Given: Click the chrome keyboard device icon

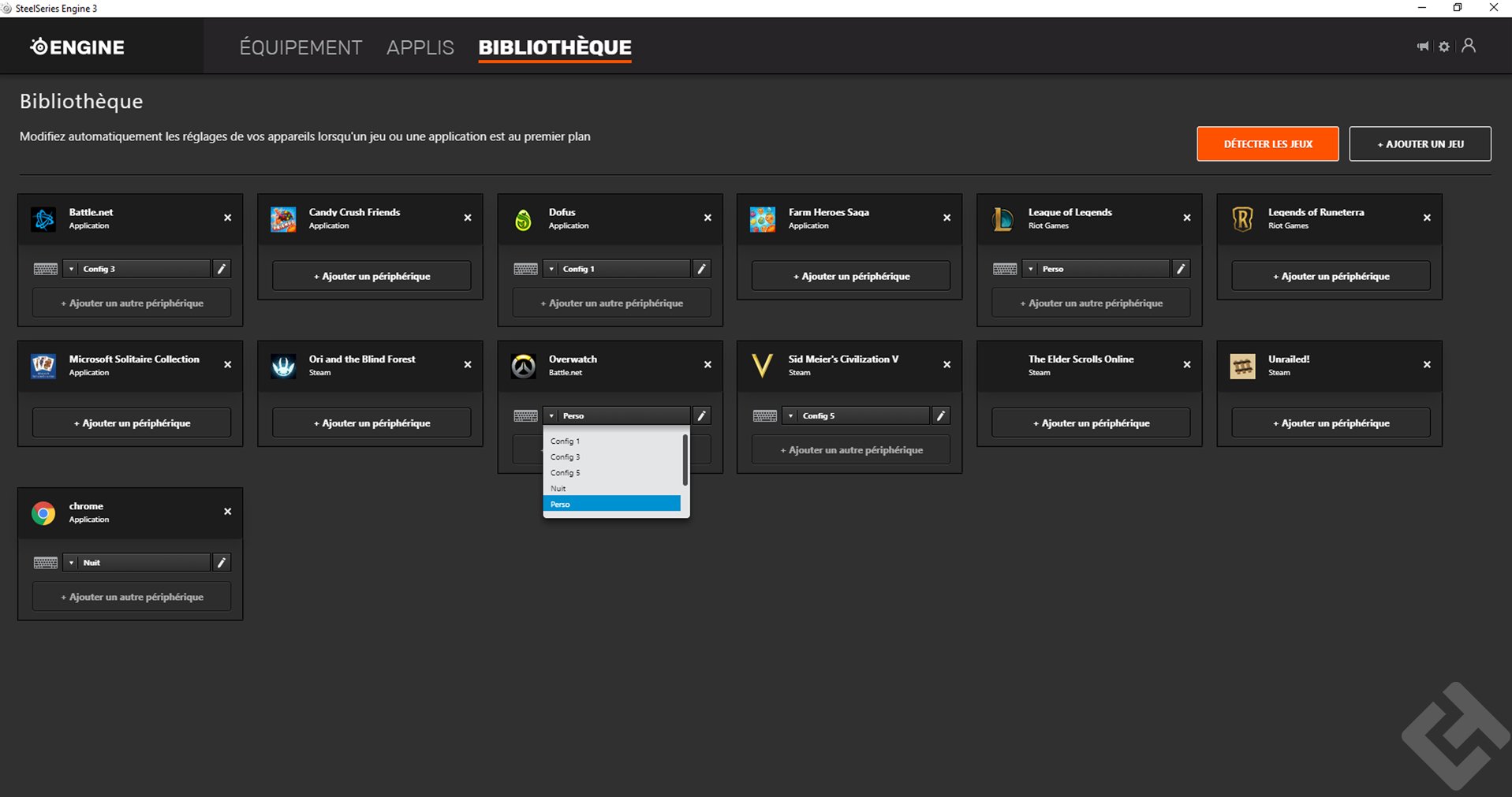Looking at the screenshot, I should [46, 563].
